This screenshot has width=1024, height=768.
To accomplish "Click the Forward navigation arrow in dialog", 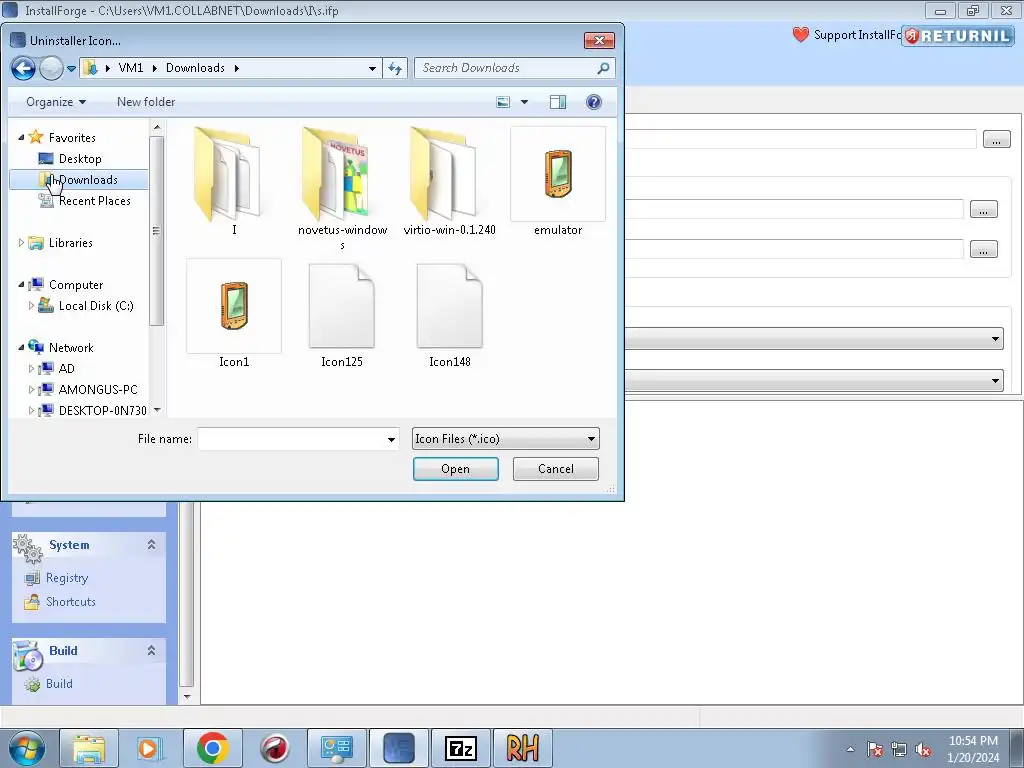I will [51, 68].
